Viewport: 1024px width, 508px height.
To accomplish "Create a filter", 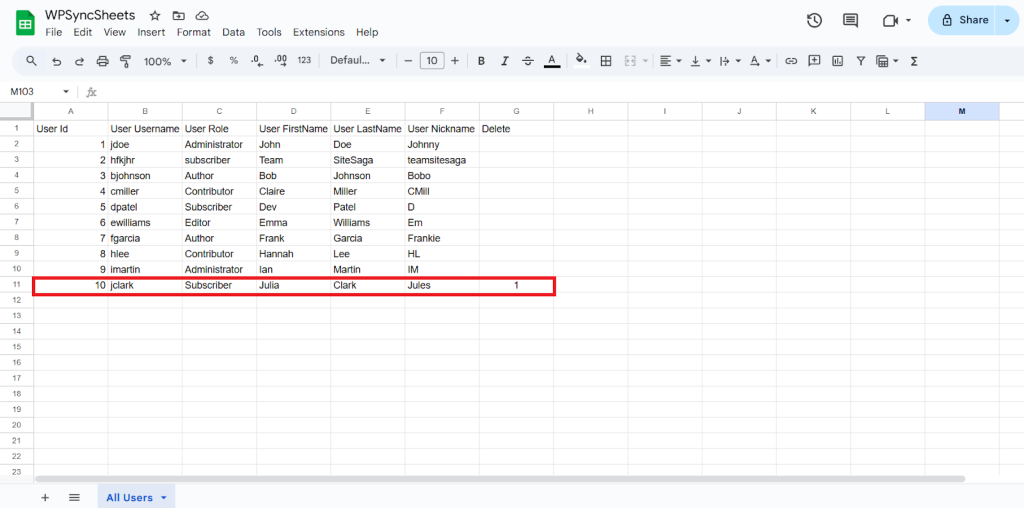I will pos(861,61).
